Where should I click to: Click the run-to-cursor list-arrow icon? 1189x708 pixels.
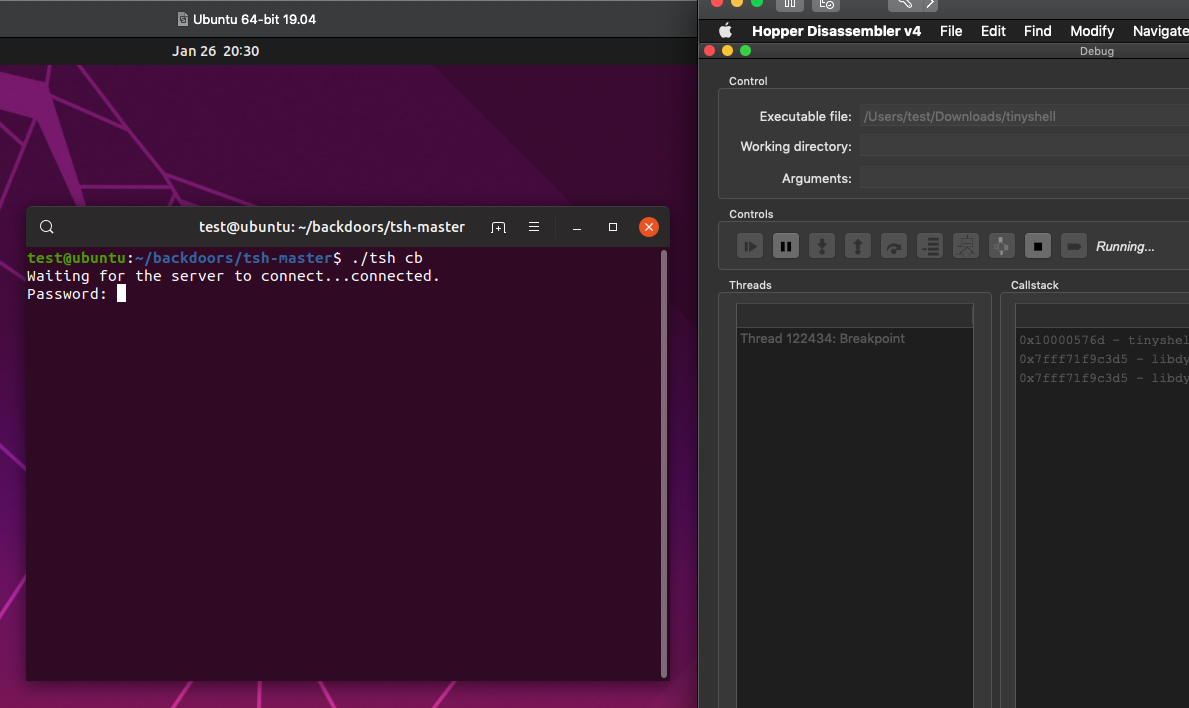(x=930, y=246)
